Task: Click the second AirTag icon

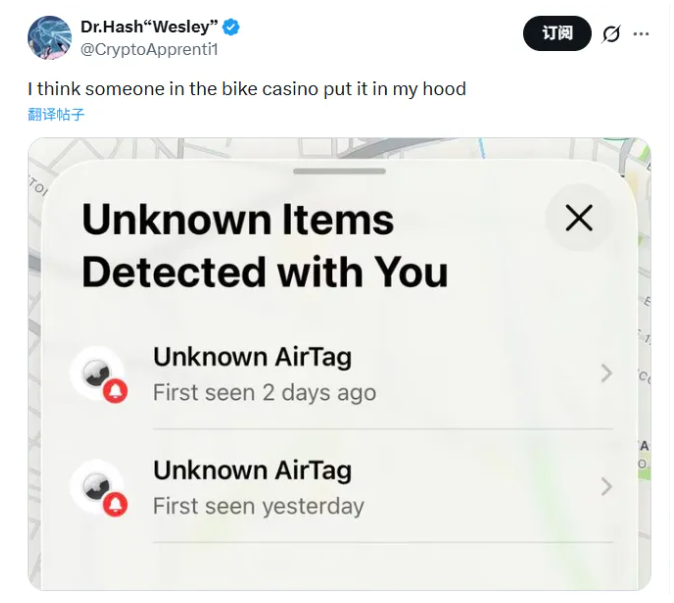Action: click(x=97, y=487)
